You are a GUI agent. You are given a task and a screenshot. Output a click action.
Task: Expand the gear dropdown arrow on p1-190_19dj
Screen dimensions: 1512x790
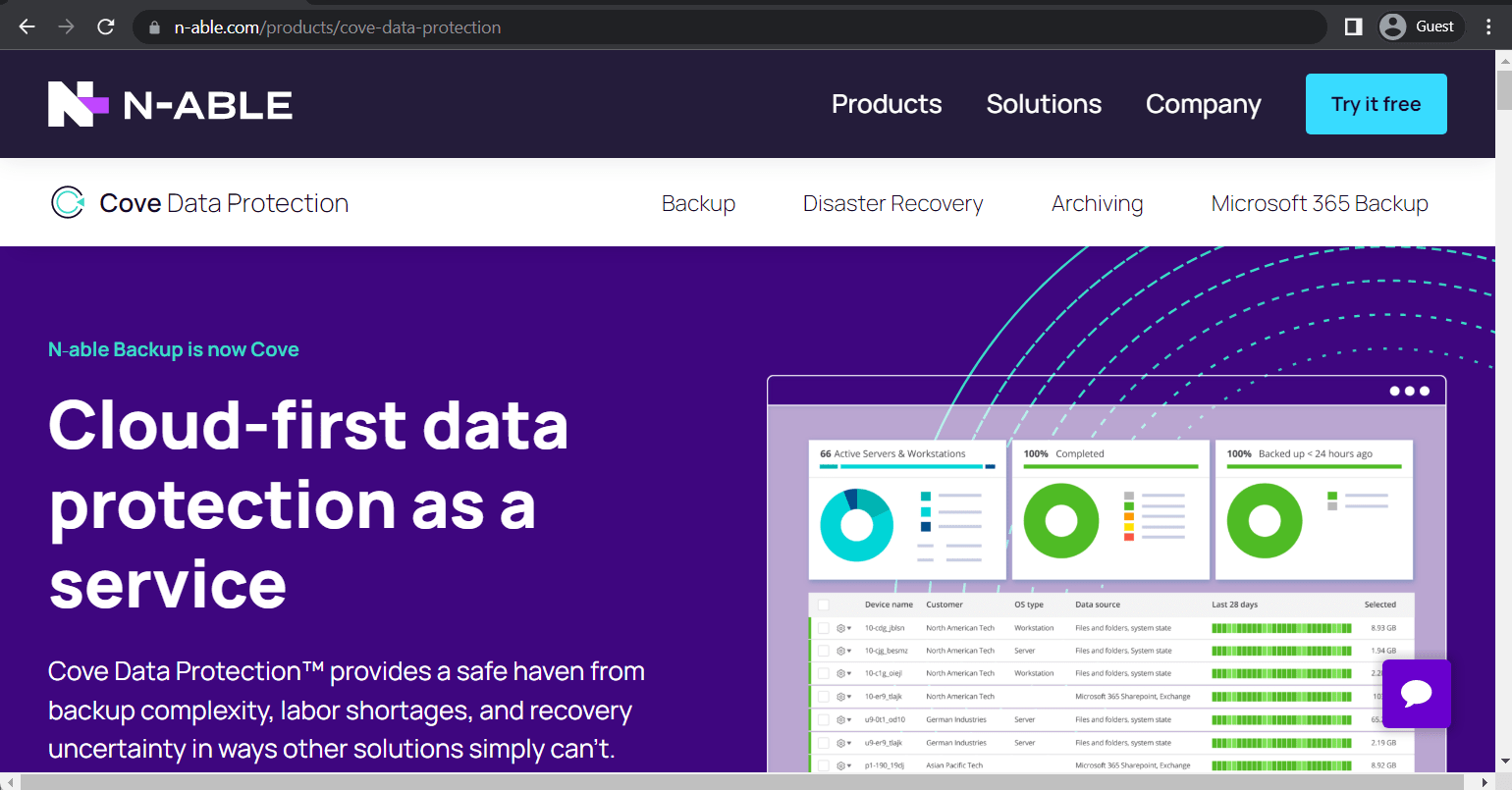pyautogui.click(x=848, y=765)
